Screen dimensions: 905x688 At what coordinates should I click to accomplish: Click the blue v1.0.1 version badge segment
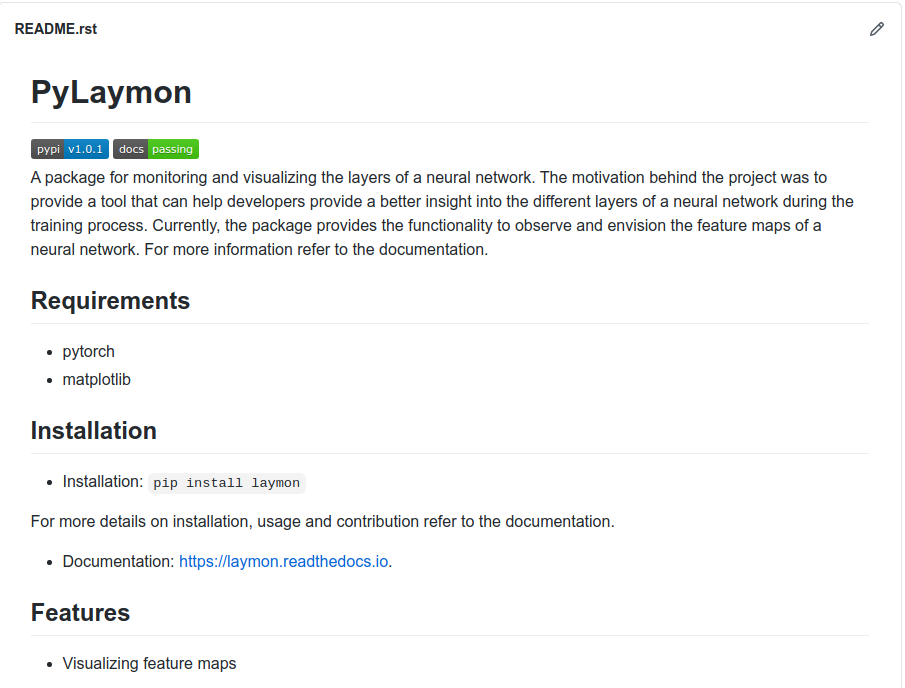pyautogui.click(x=86, y=149)
